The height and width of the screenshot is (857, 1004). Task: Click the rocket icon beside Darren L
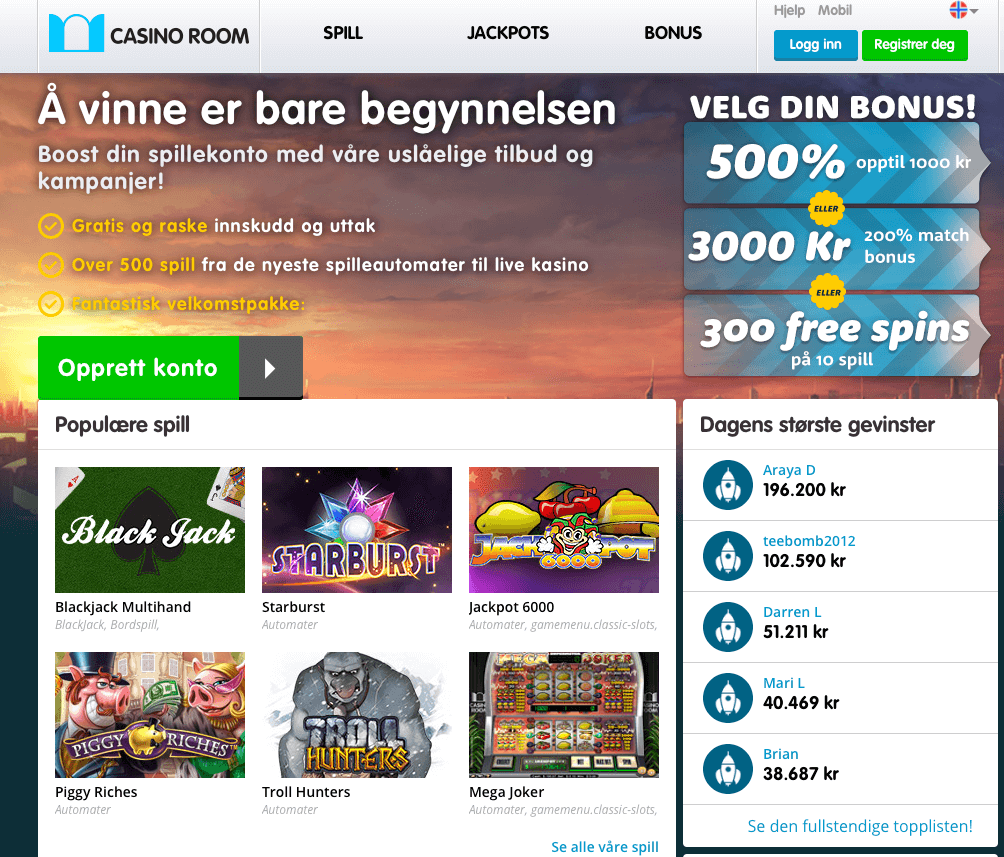coord(727,627)
